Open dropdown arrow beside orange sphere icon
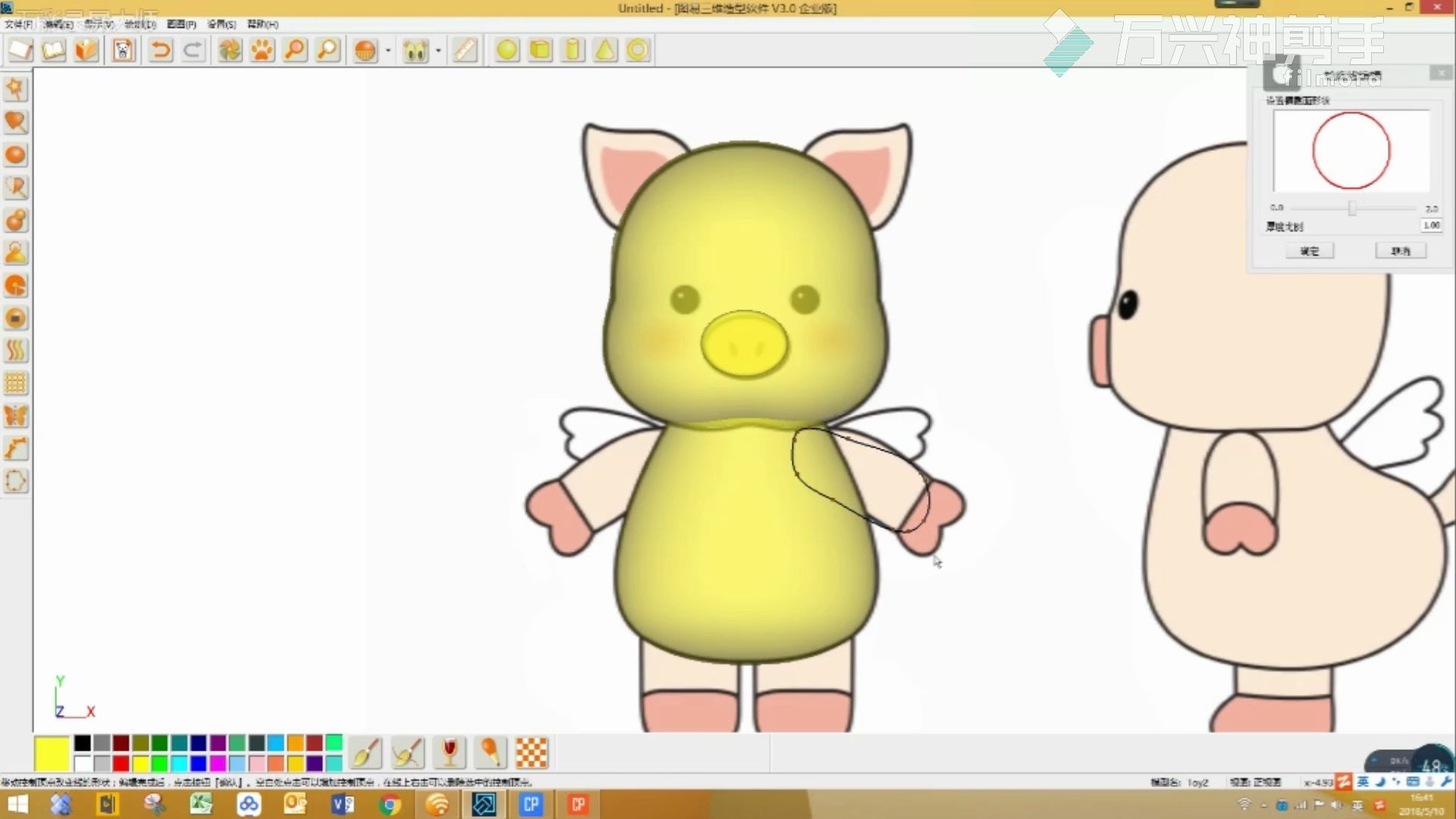1456x819 pixels. (388, 51)
